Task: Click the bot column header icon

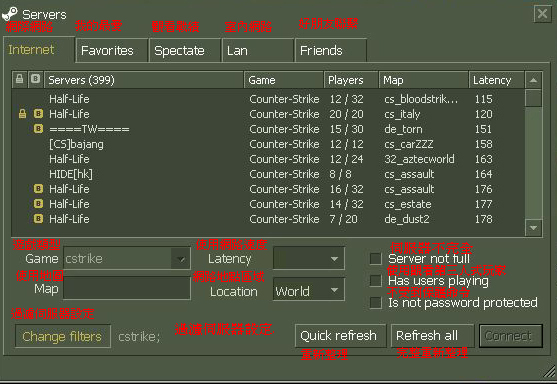Action: (x=35, y=79)
